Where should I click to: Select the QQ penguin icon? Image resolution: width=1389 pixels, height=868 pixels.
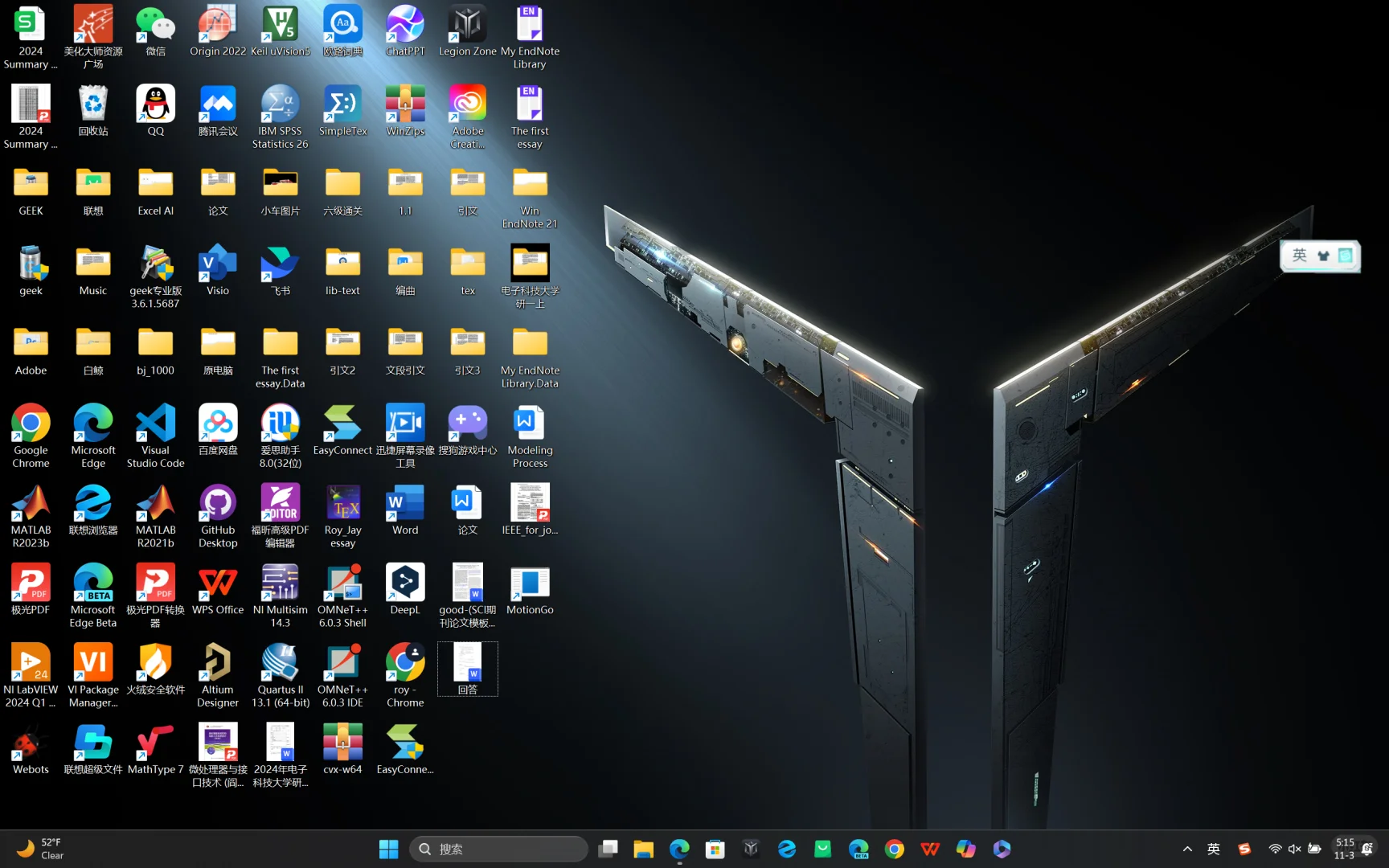tap(155, 111)
